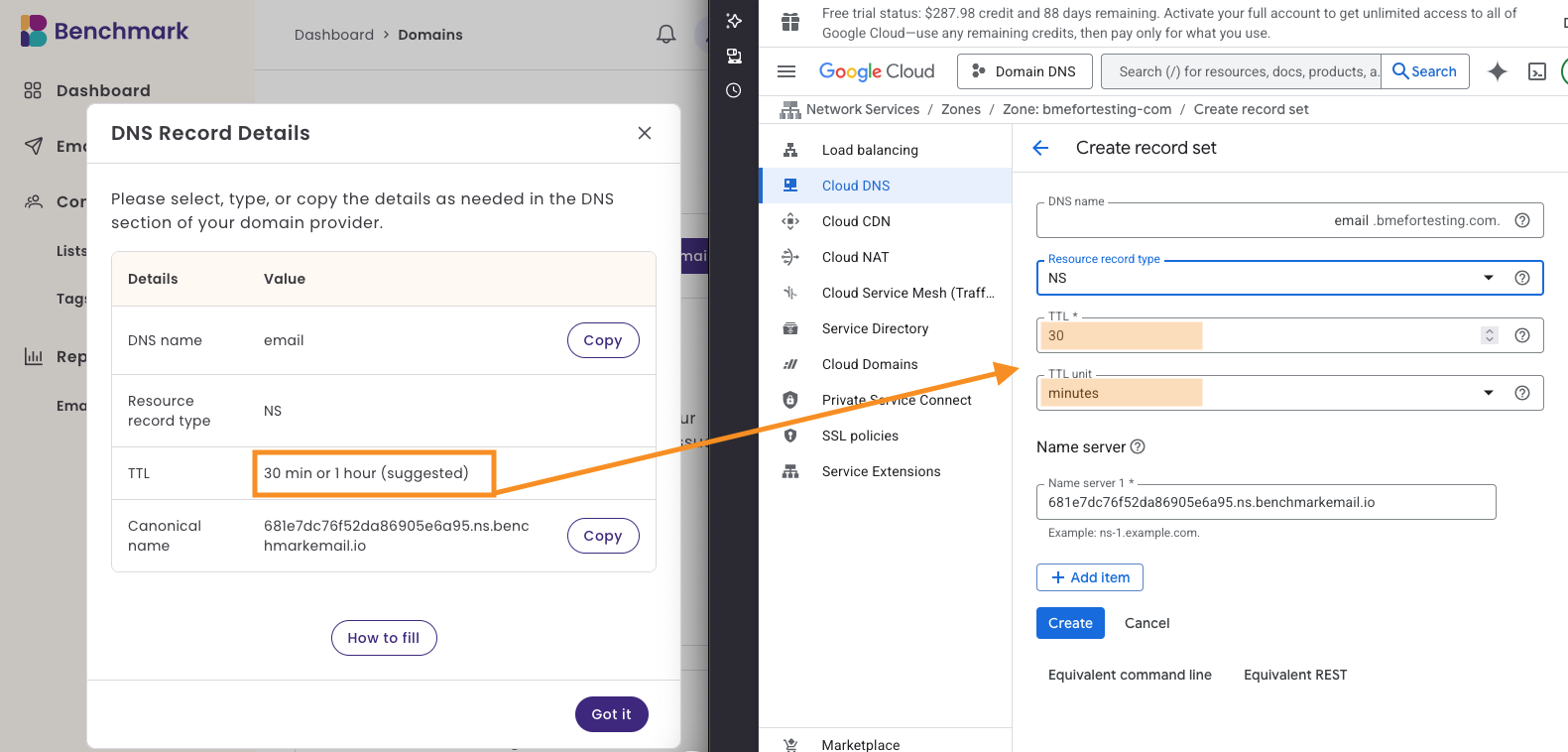Click the Service Extensions icon
Image resolution: width=1568 pixels, height=752 pixels.
pos(790,471)
